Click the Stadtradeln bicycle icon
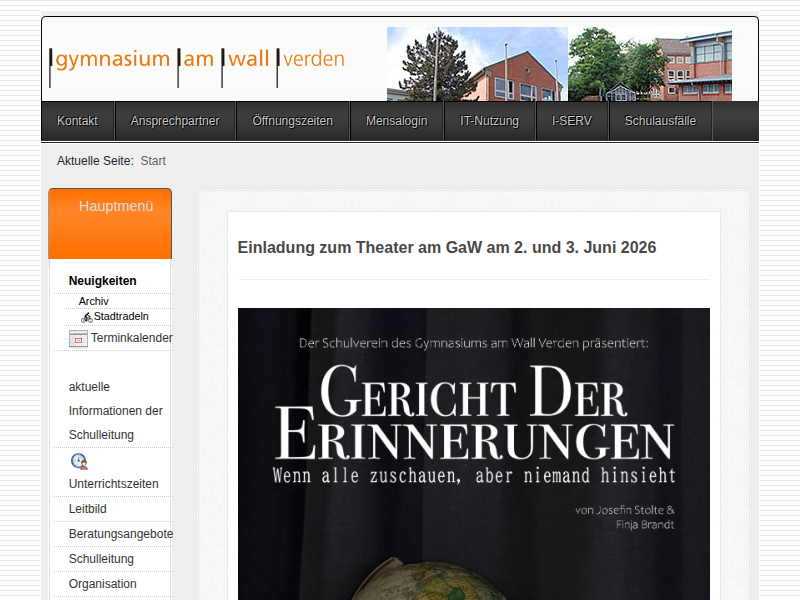Screen dimensions: 800x600 [87, 317]
